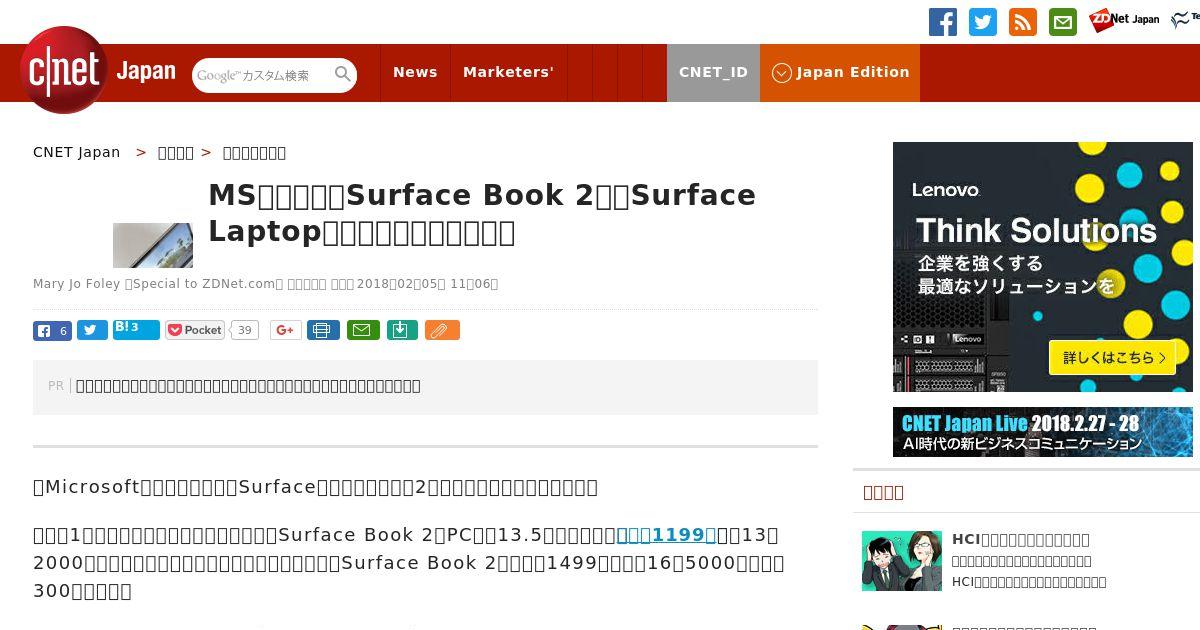Click the PR sponsored text link
The height and width of the screenshot is (630, 1200).
click(x=248, y=386)
